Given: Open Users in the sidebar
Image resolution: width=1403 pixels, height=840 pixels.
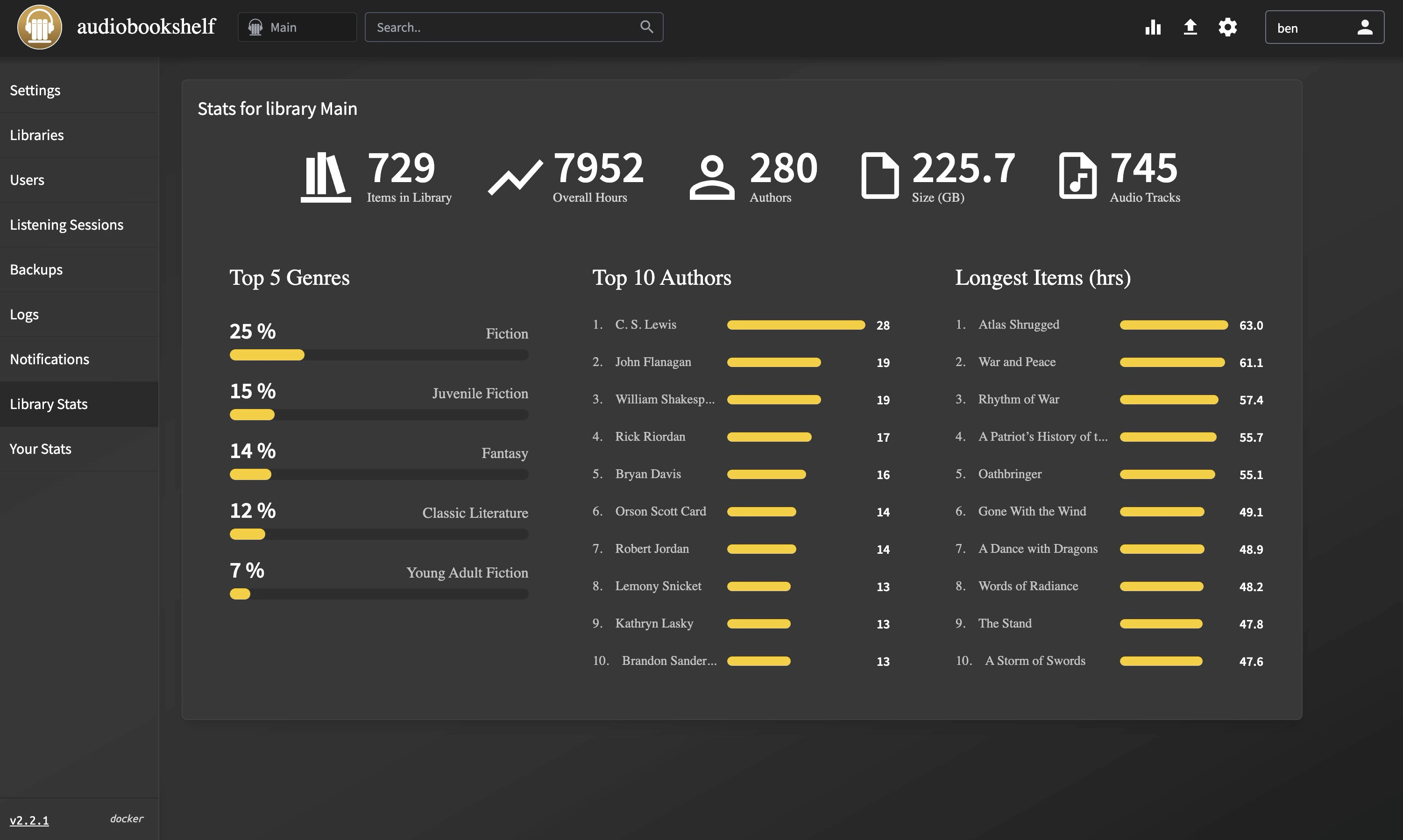Looking at the screenshot, I should point(79,179).
